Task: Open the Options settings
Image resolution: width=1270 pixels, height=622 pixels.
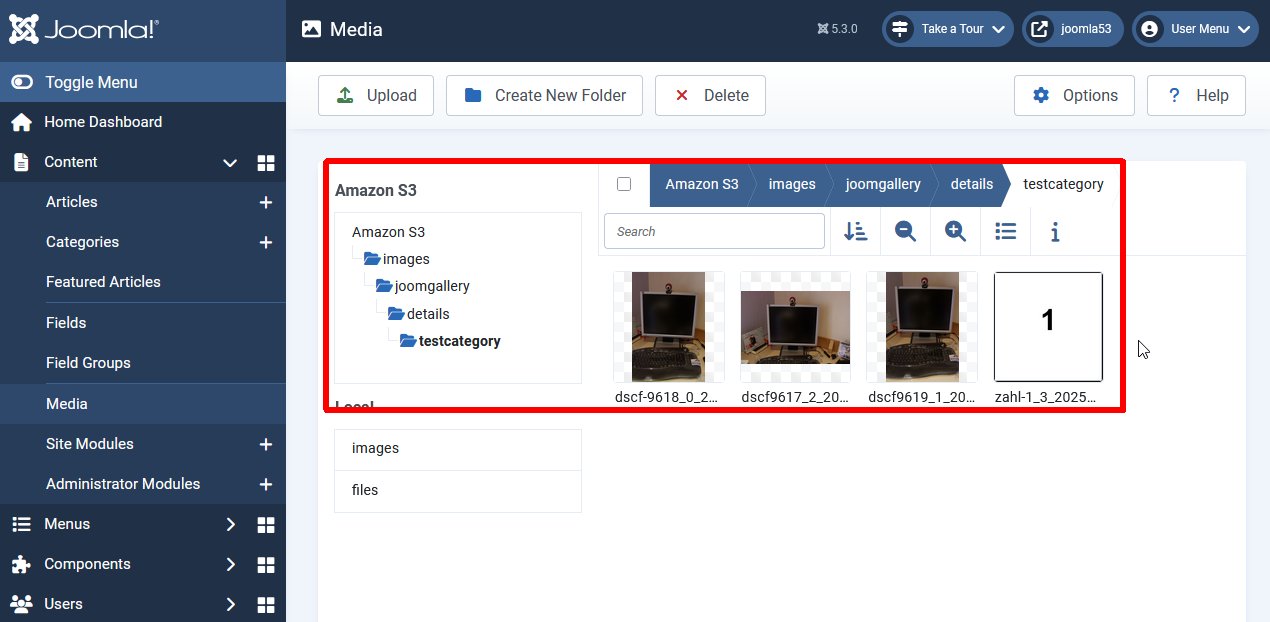Action: click(1074, 95)
